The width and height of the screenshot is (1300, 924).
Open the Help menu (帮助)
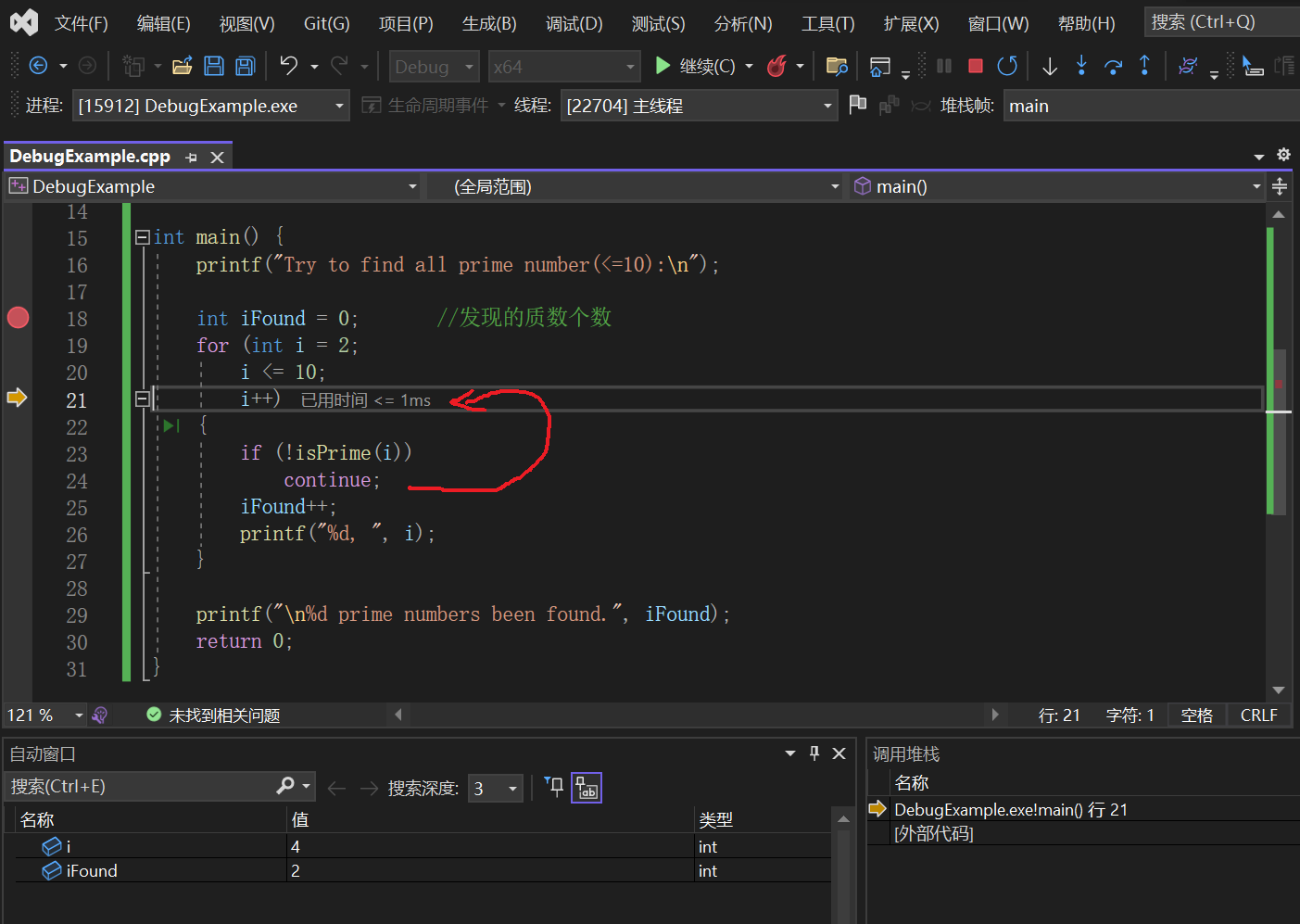1086,23
